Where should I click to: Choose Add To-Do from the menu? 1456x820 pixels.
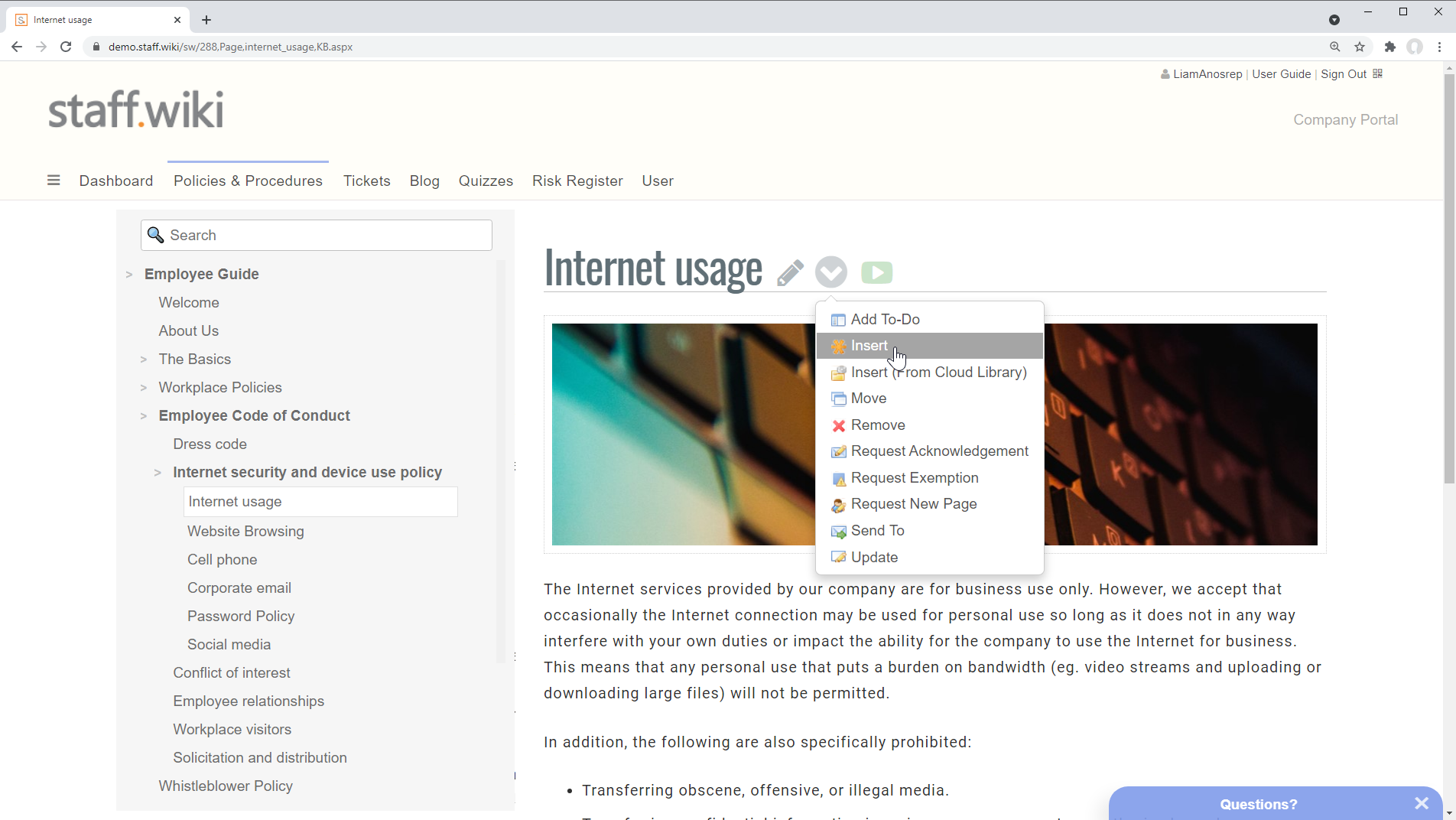pyautogui.click(x=930, y=319)
